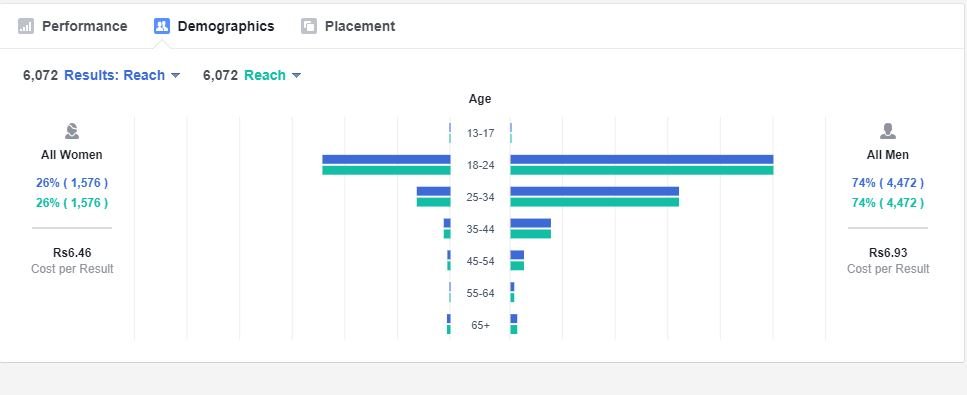Image resolution: width=967 pixels, height=395 pixels.
Task: Click the Placement squares icon
Action: (x=309, y=26)
